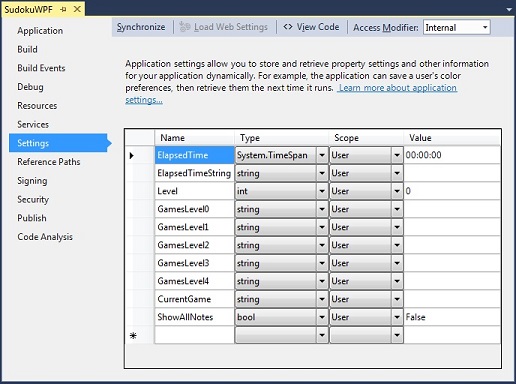Open the Debug page
Screen dimensions: 516x384
point(30,87)
